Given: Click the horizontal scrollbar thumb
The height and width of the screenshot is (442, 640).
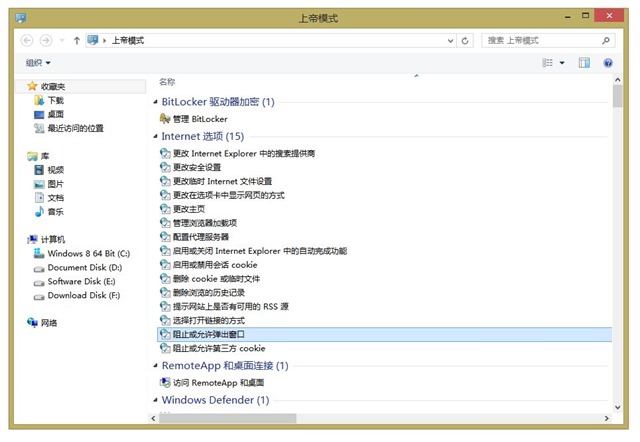Looking at the screenshot, I should [227, 418].
